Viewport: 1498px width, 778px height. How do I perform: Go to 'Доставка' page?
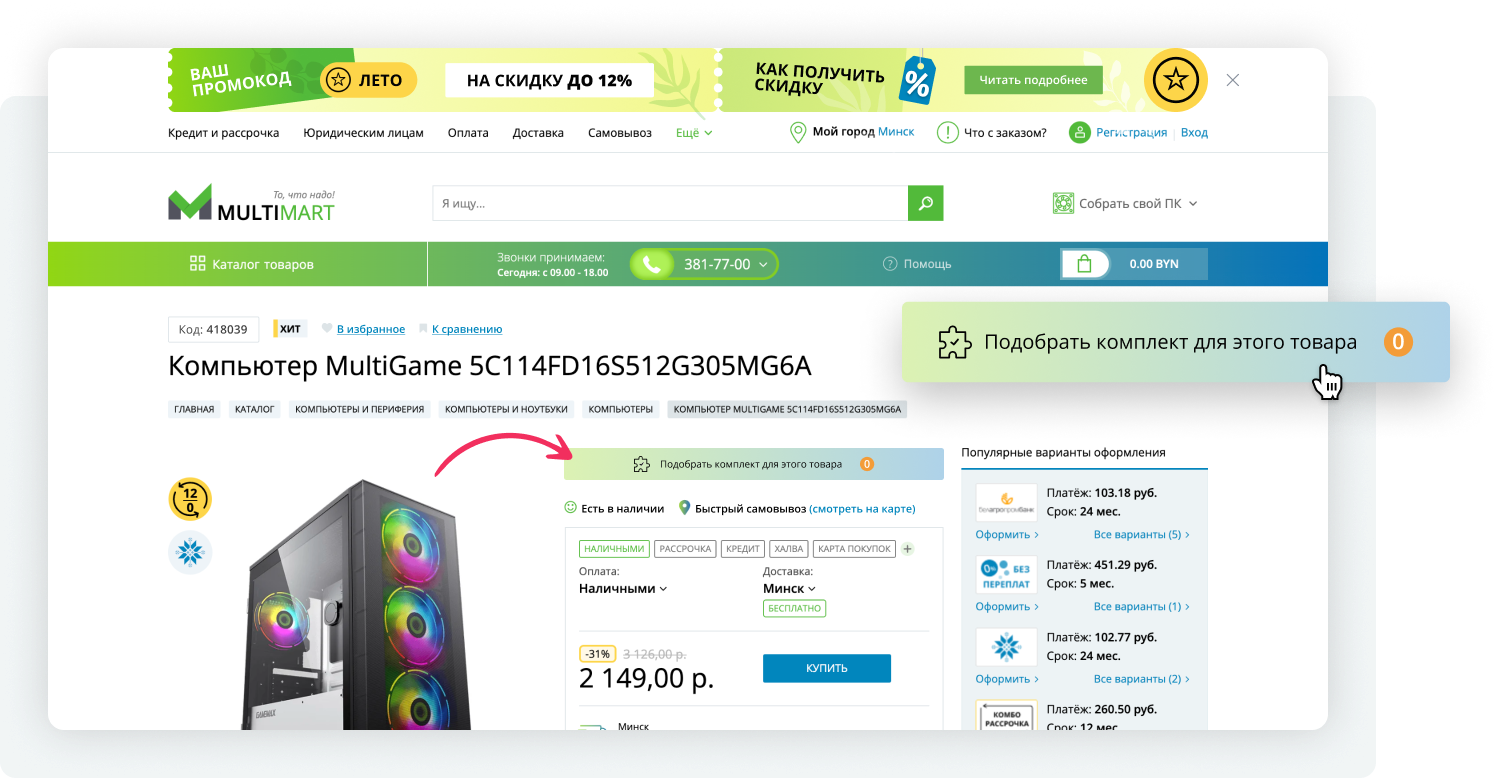tap(538, 132)
